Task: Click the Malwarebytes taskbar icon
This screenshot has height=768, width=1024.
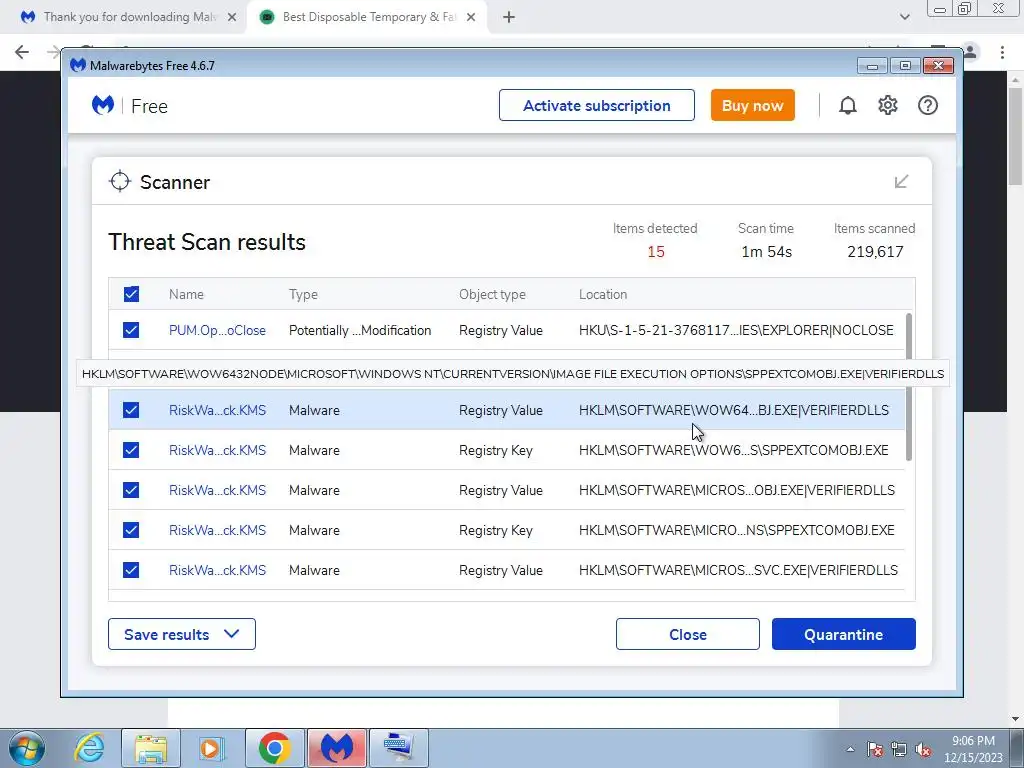Action: (336, 748)
